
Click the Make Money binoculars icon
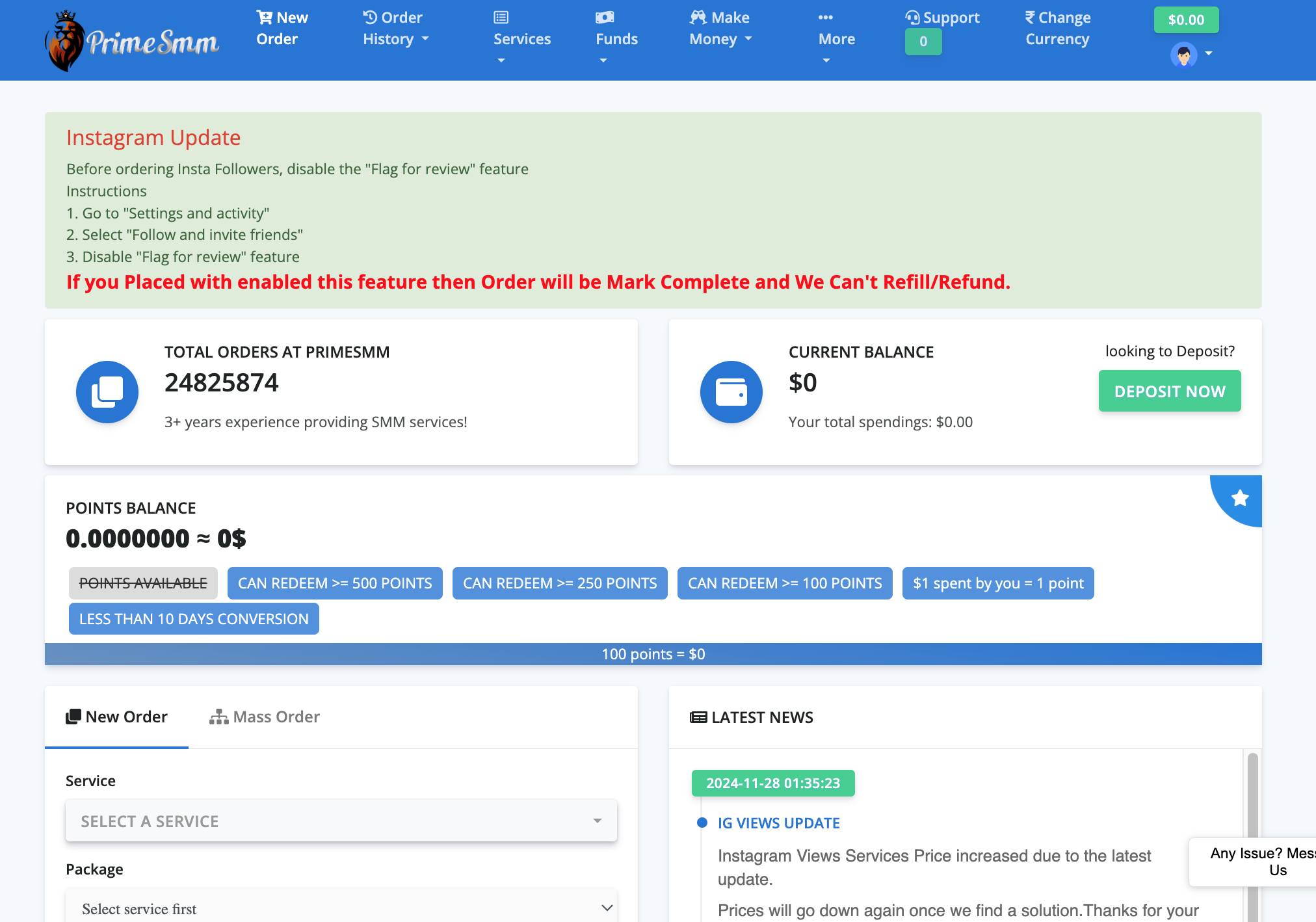point(698,18)
